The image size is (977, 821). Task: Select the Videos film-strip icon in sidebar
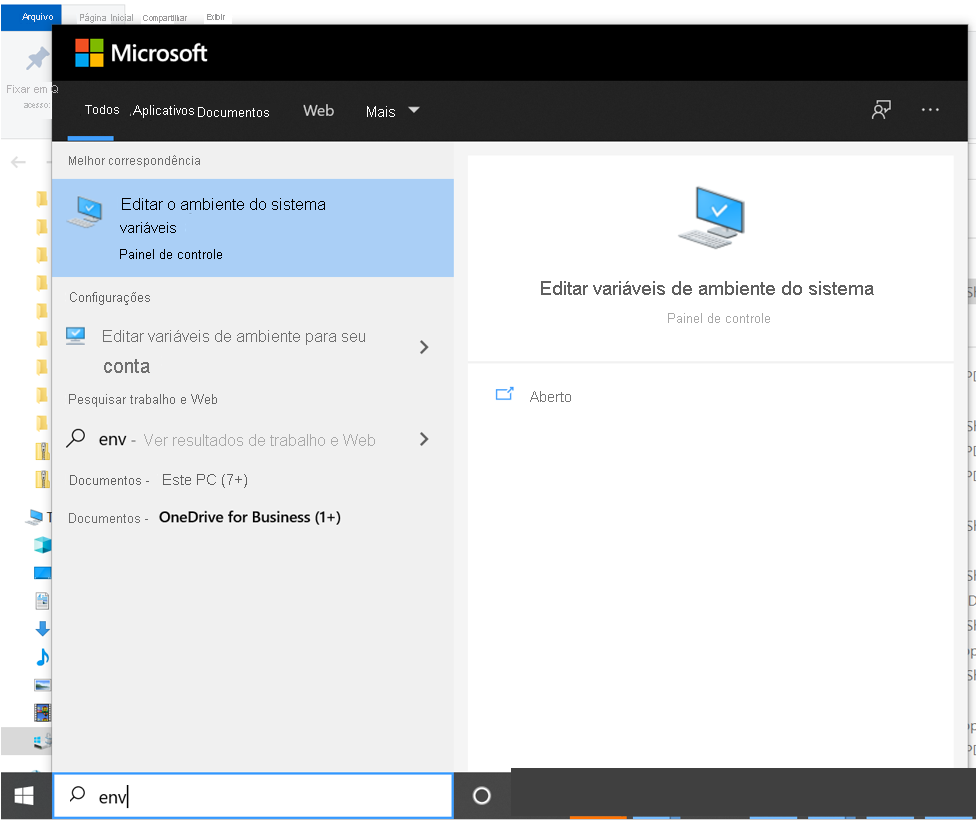click(x=41, y=712)
